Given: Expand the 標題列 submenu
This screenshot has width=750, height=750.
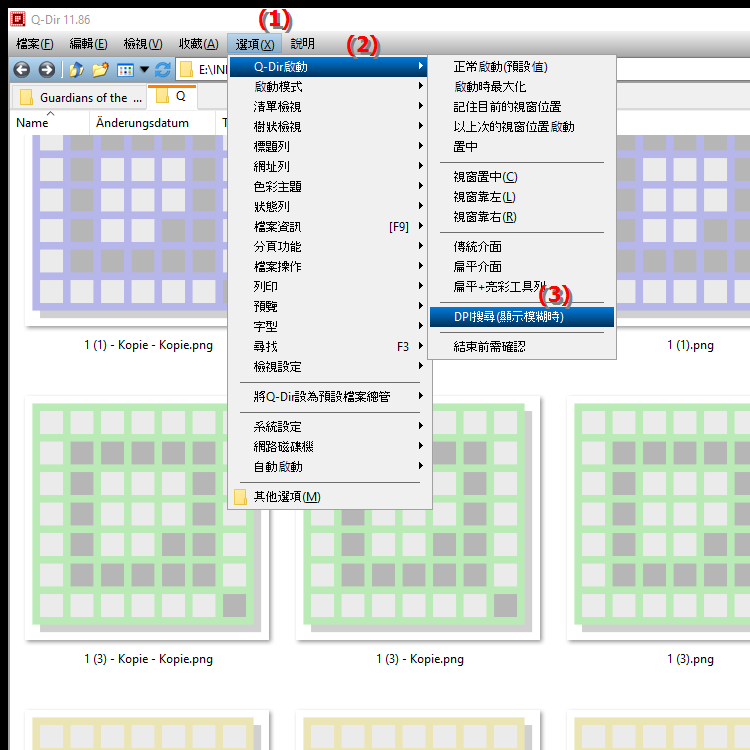Looking at the screenshot, I should coord(329,146).
